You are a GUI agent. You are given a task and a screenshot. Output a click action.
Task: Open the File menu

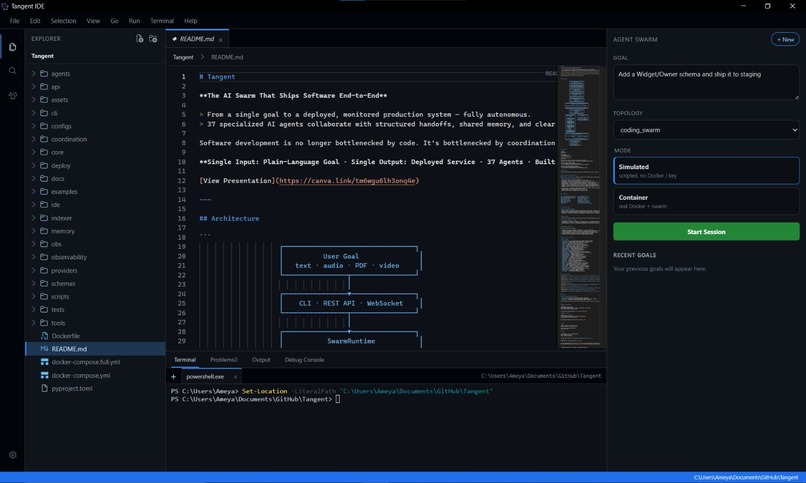pos(14,21)
